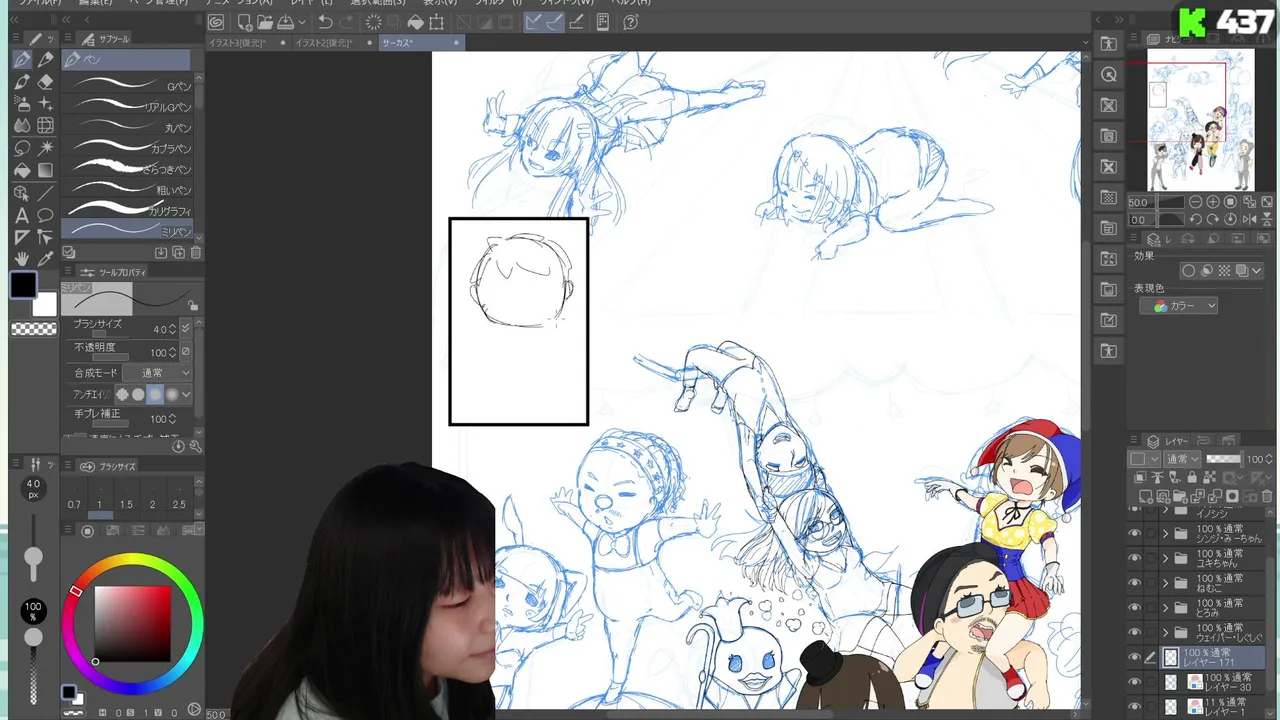This screenshot has width=1280, height=720.
Task: Select the Eyedropper tool
Action: pos(45,259)
